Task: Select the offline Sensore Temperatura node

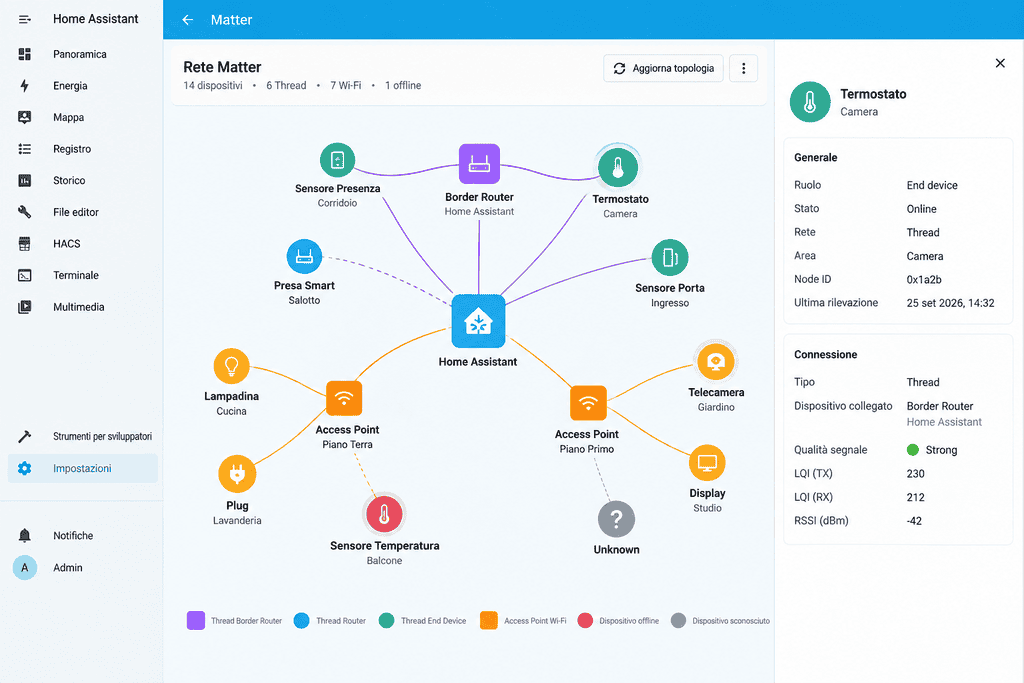Action: click(384, 515)
